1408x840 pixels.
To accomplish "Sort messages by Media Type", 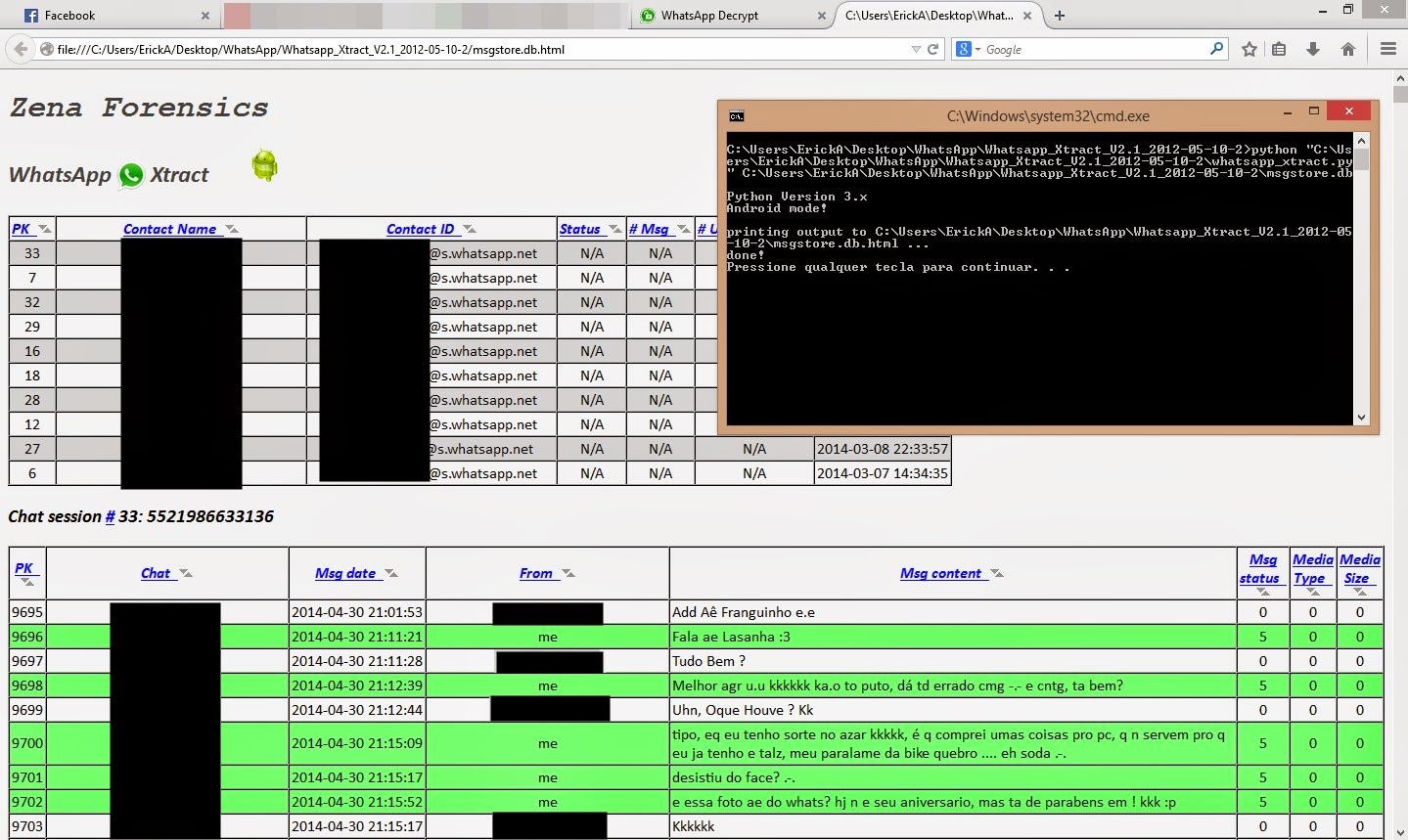I will coord(1312,568).
